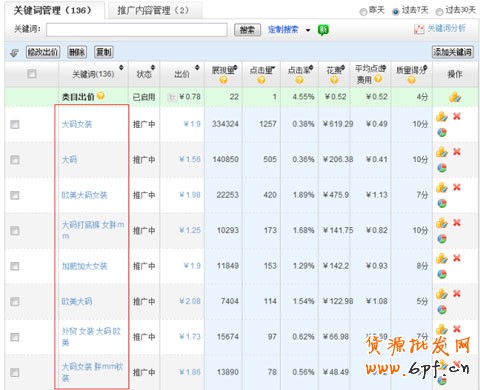
Task: Delete the 大码女装 keyword with red X
Action: point(457,116)
